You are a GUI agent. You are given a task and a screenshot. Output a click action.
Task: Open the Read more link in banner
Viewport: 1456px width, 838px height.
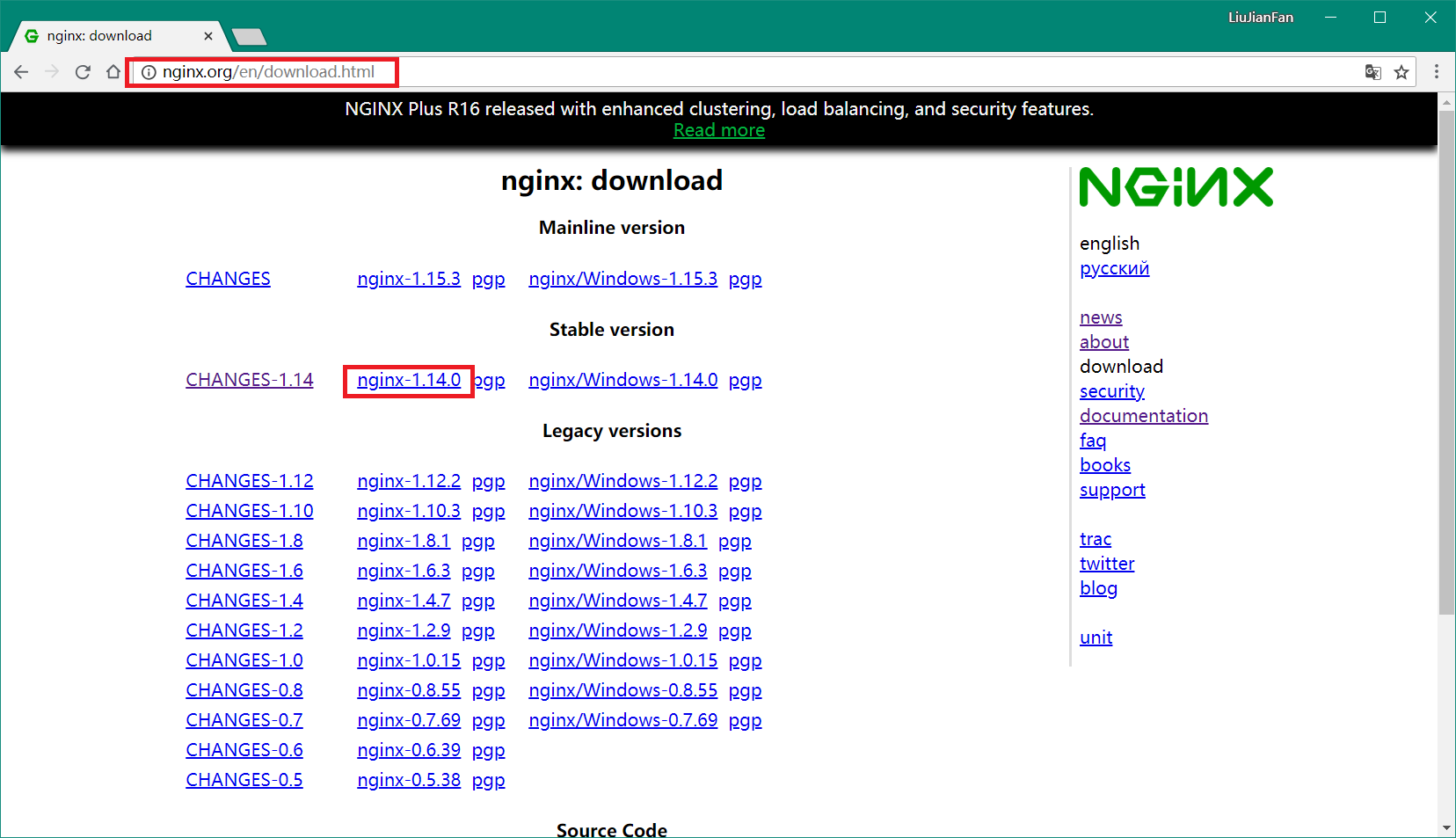click(x=719, y=130)
